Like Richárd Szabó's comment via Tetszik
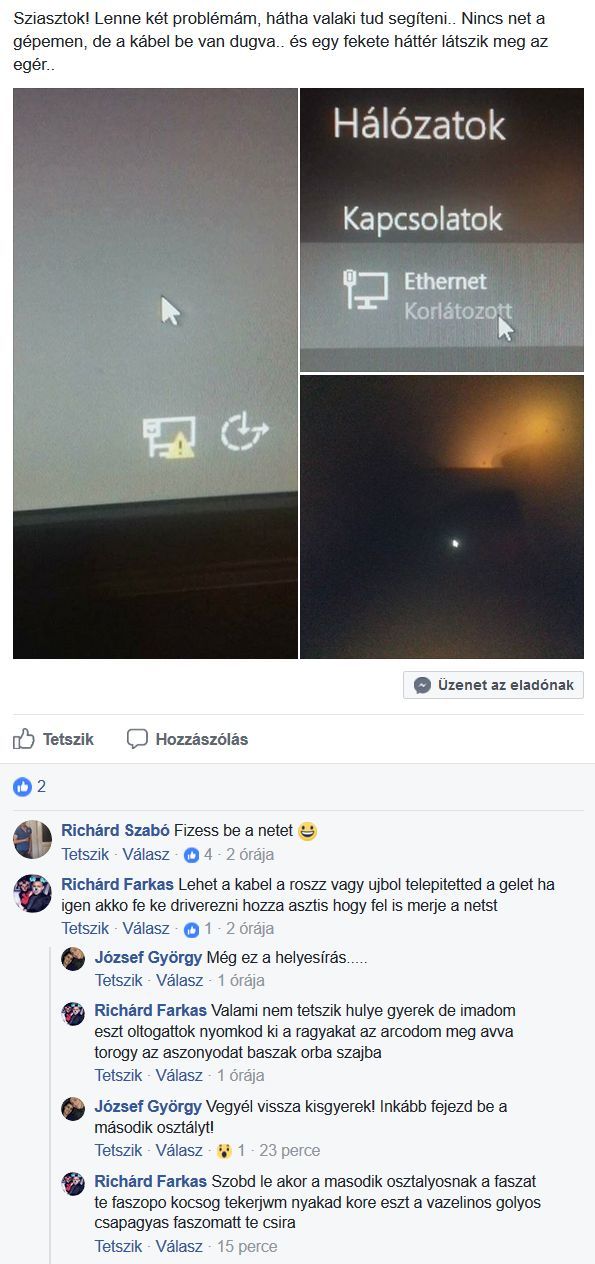 85,855
